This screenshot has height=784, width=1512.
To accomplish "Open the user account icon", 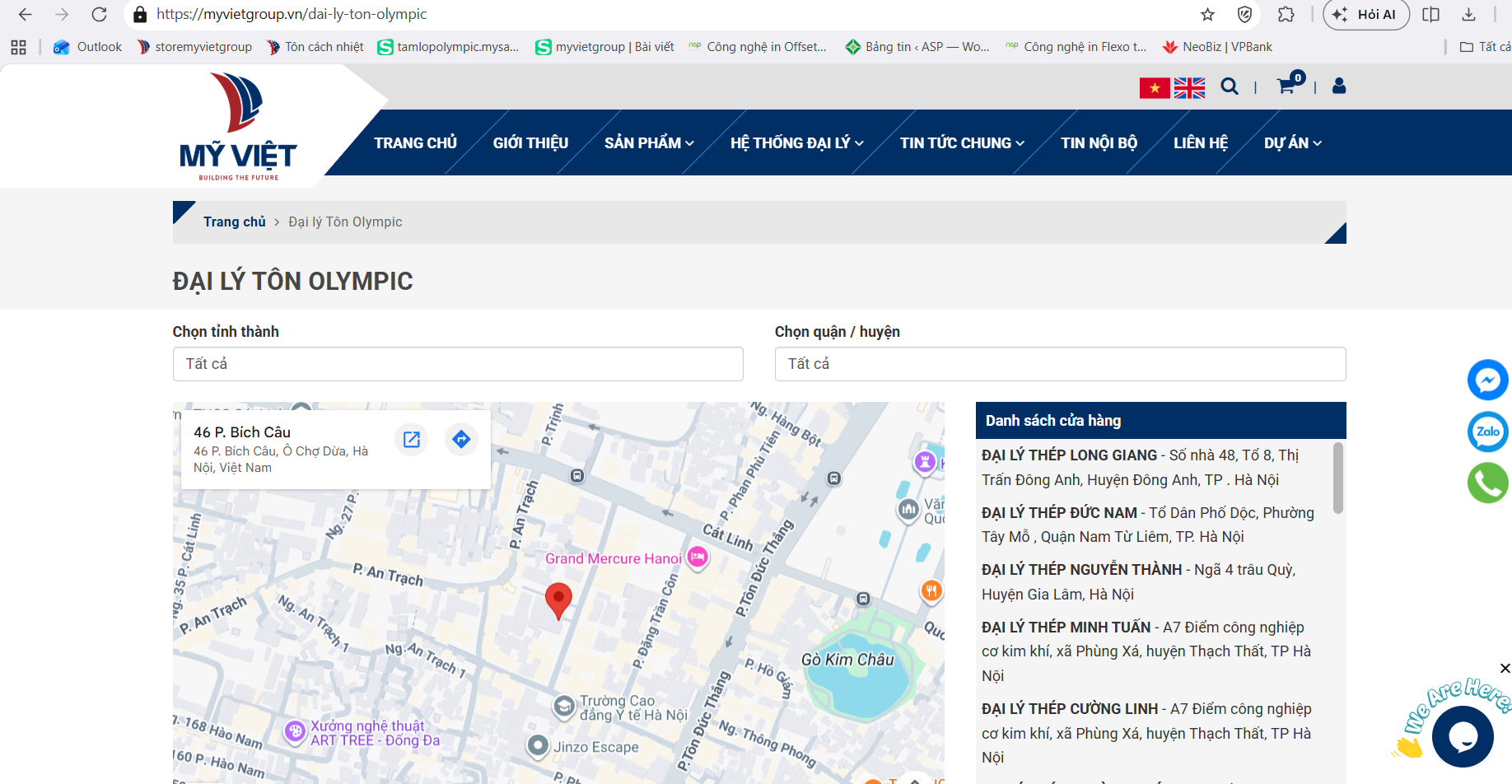I will (1339, 86).
